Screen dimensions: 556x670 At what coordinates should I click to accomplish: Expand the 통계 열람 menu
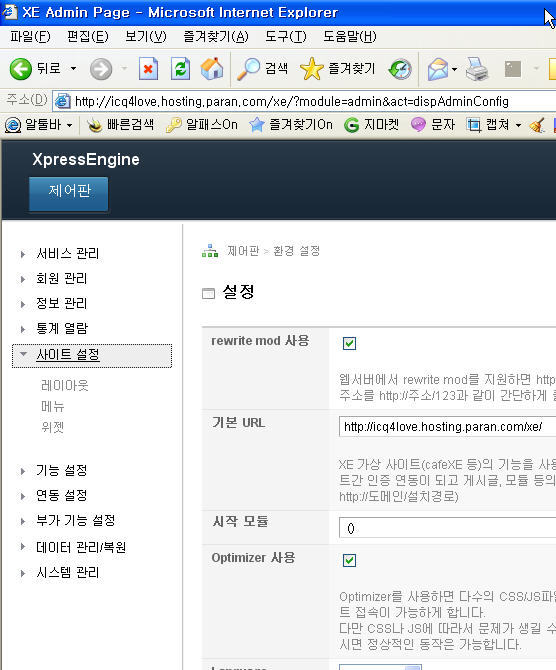coord(62,329)
